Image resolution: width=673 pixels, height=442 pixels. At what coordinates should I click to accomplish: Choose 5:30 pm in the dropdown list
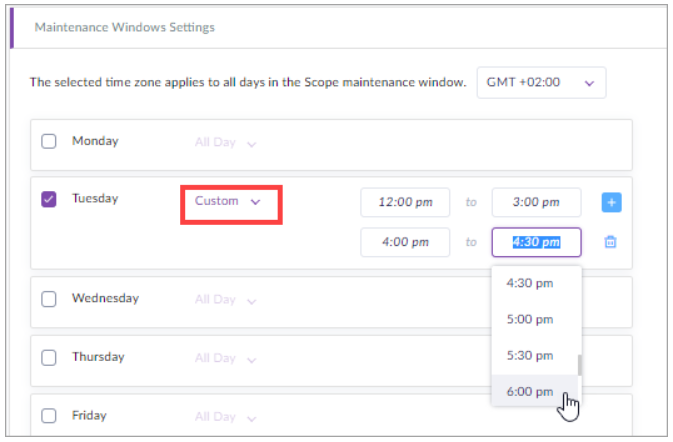[530, 356]
